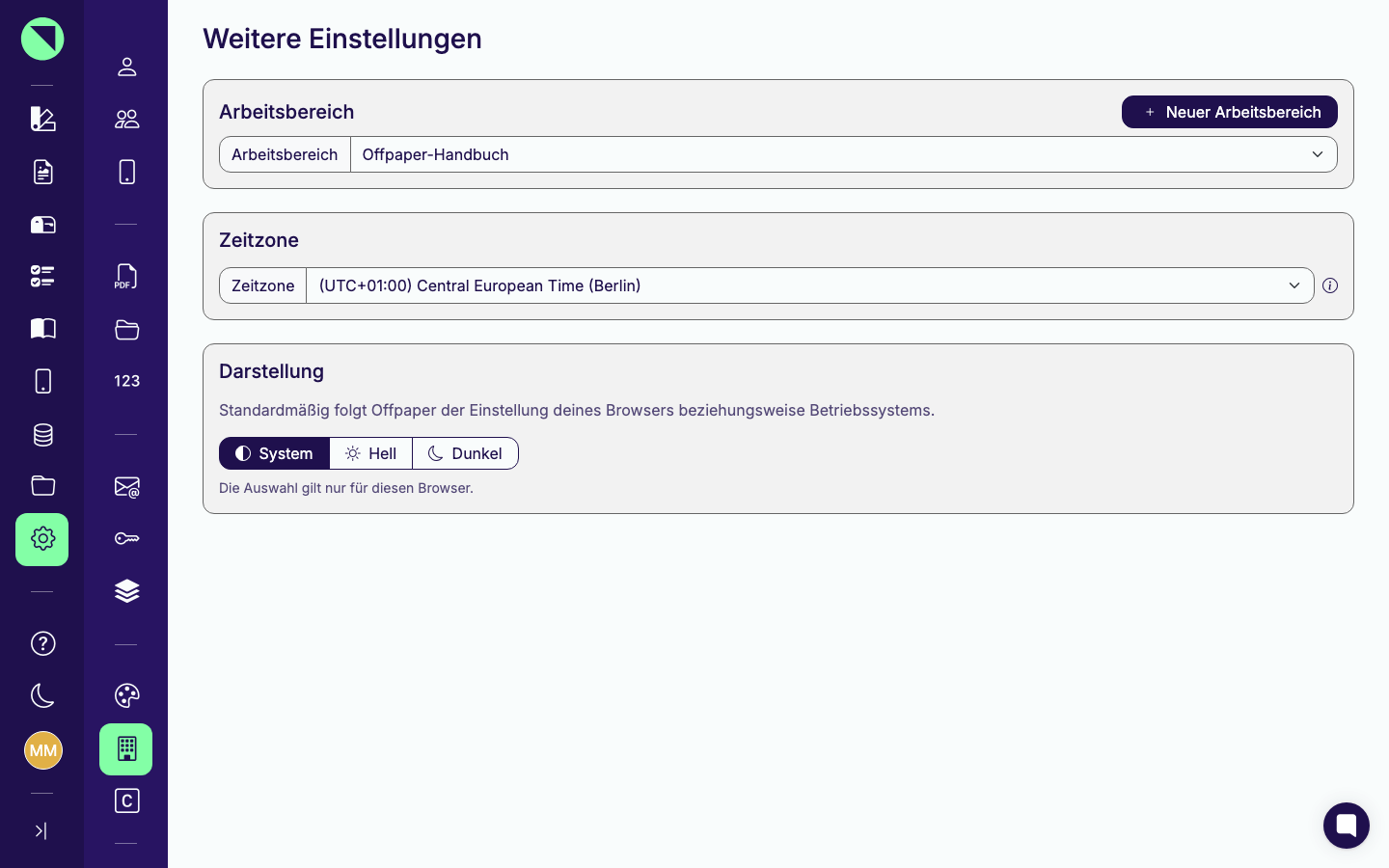This screenshot has width=1389, height=868.
Task: Click the highlighted settings gear icon
Action: click(x=42, y=539)
